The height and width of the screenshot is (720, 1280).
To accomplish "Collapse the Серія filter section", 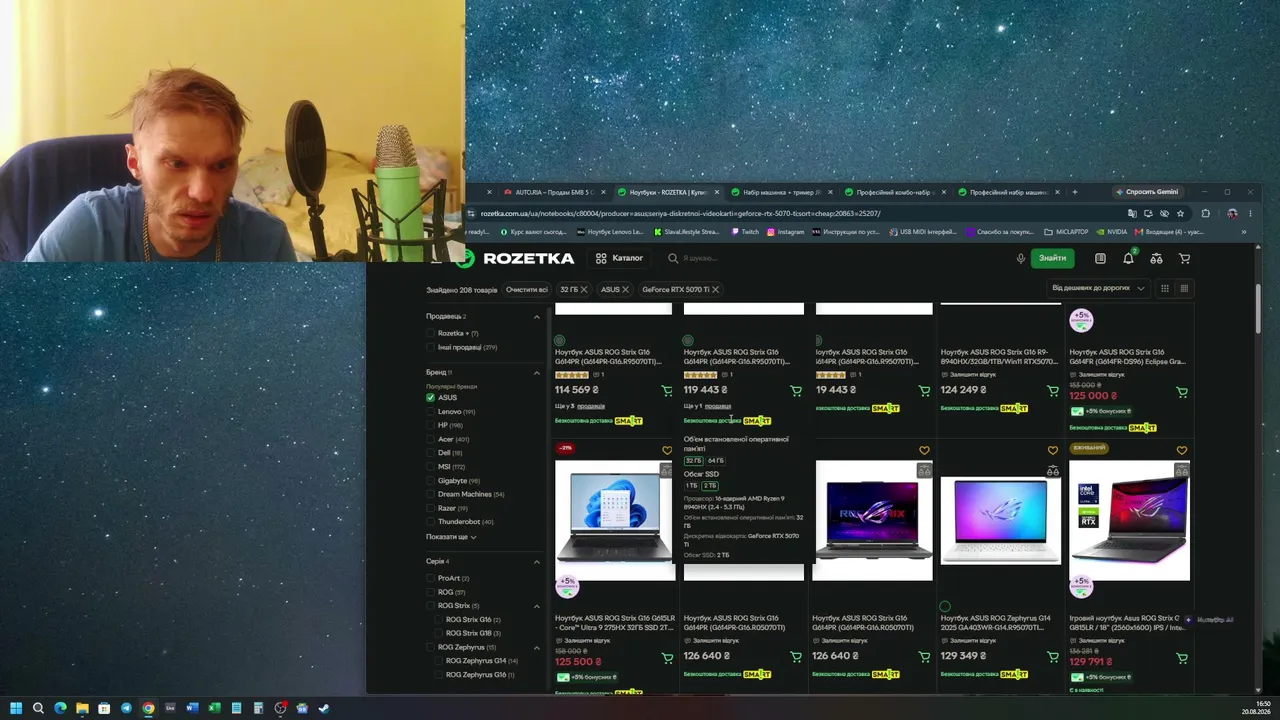I will 537,561.
